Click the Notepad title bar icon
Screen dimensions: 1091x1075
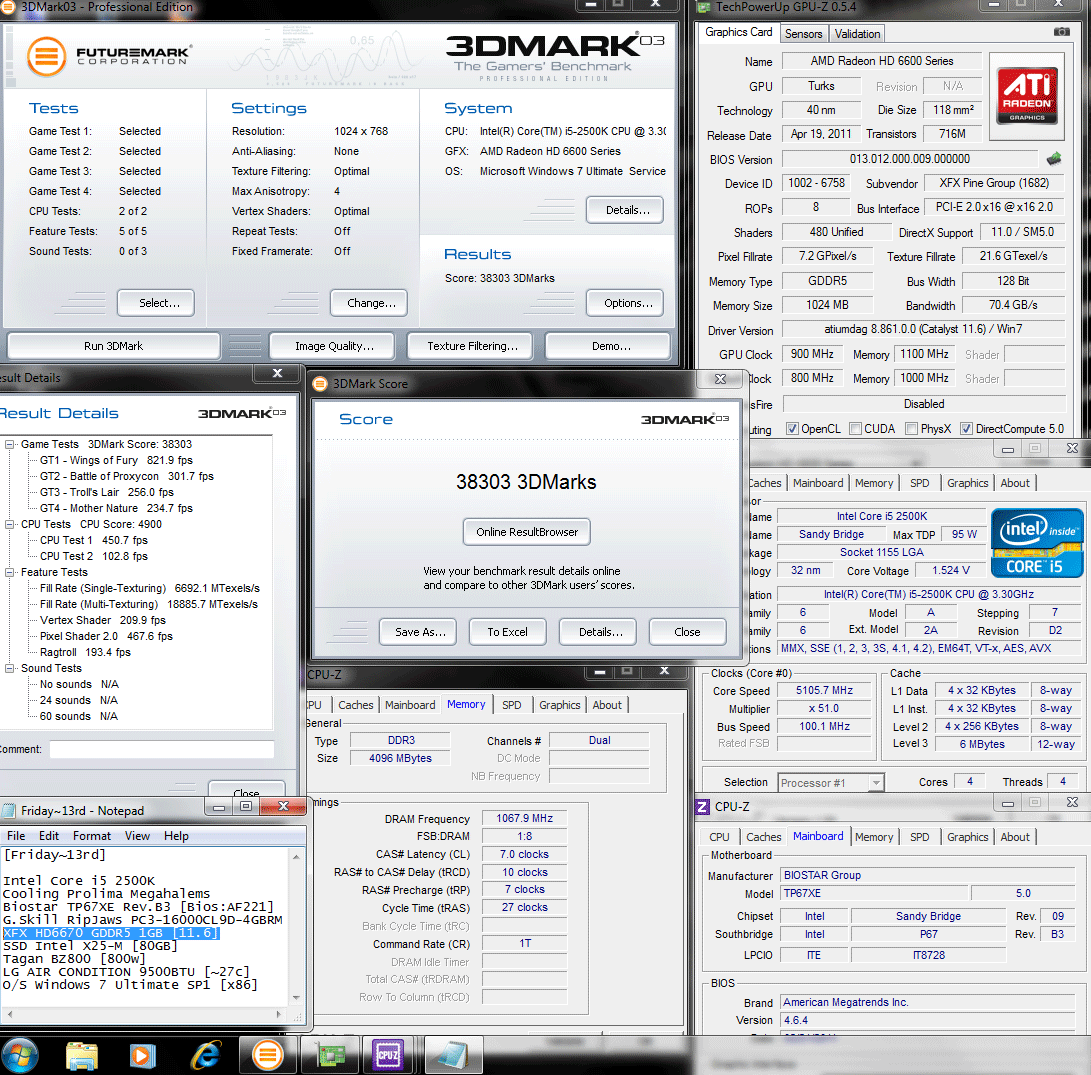pyautogui.click(x=9, y=811)
